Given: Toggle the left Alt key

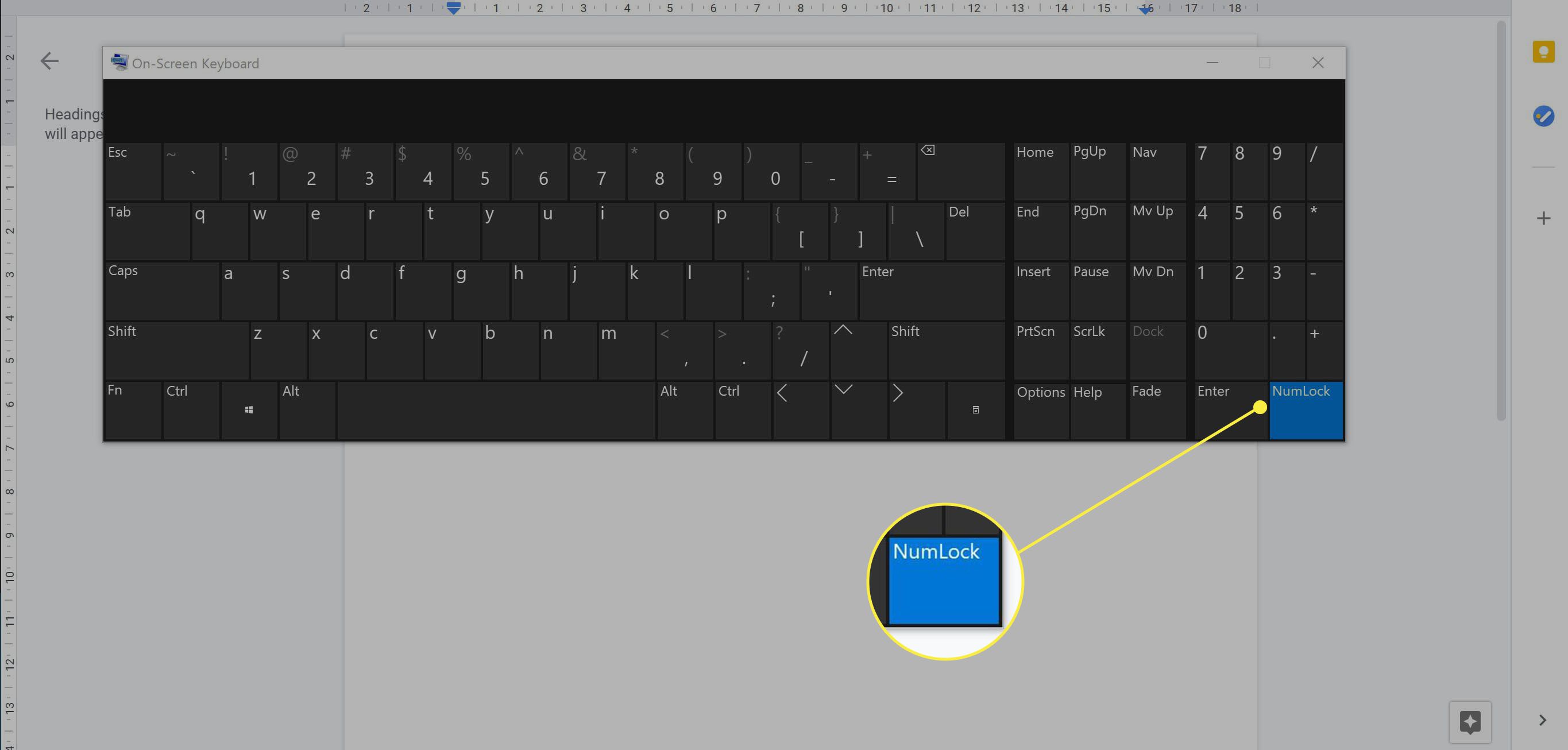Looking at the screenshot, I should click(307, 410).
